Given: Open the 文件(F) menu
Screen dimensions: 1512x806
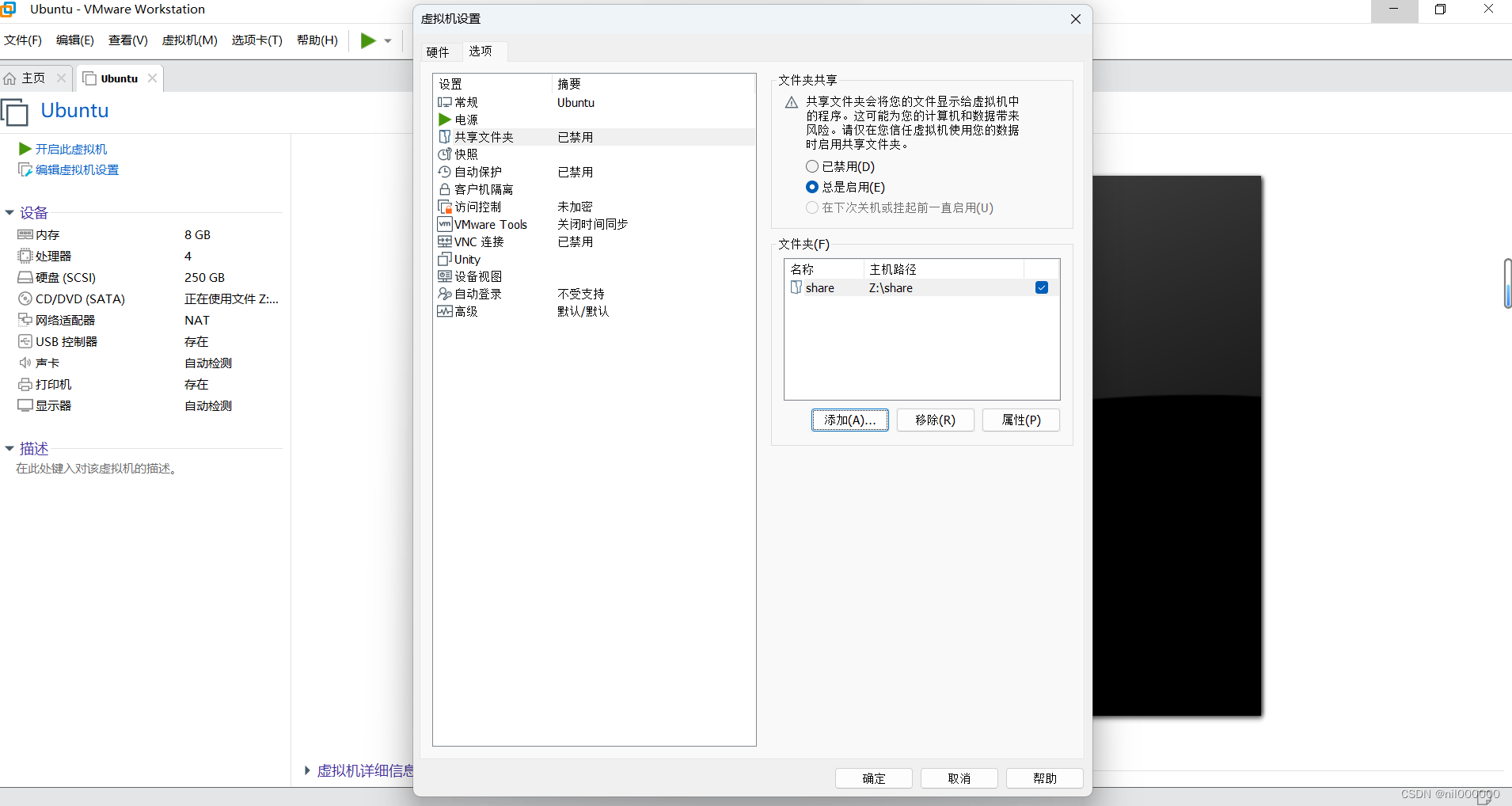Looking at the screenshot, I should 23,40.
